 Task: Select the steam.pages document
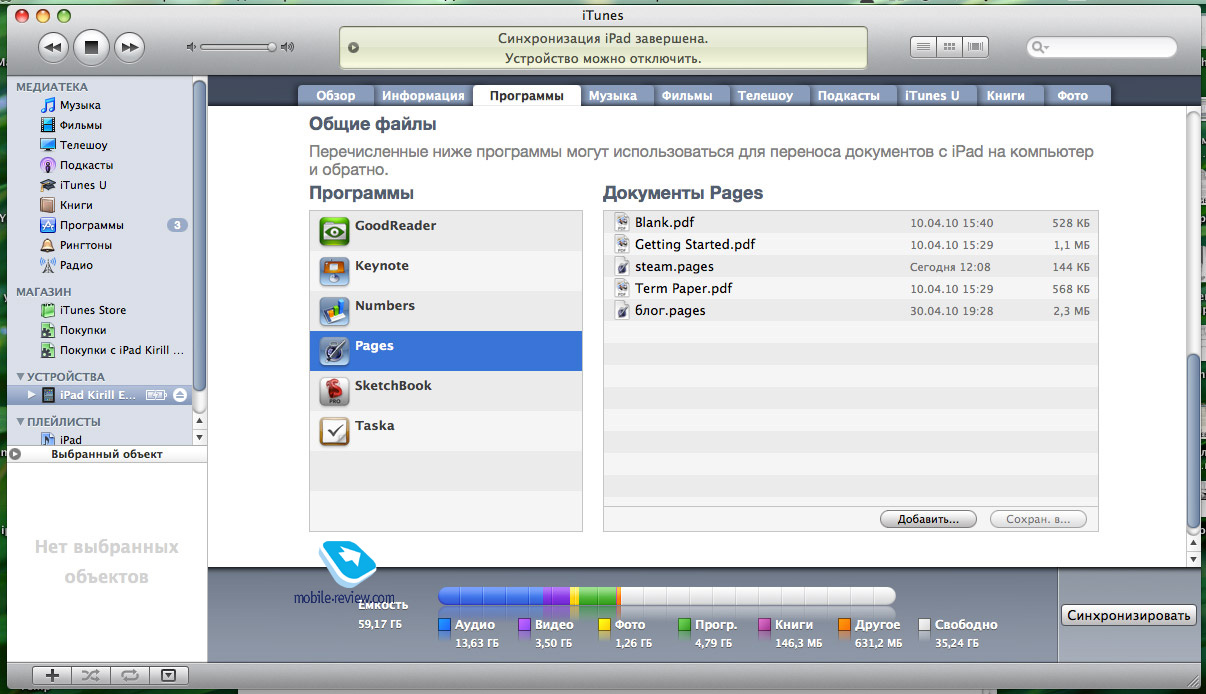[851, 266]
